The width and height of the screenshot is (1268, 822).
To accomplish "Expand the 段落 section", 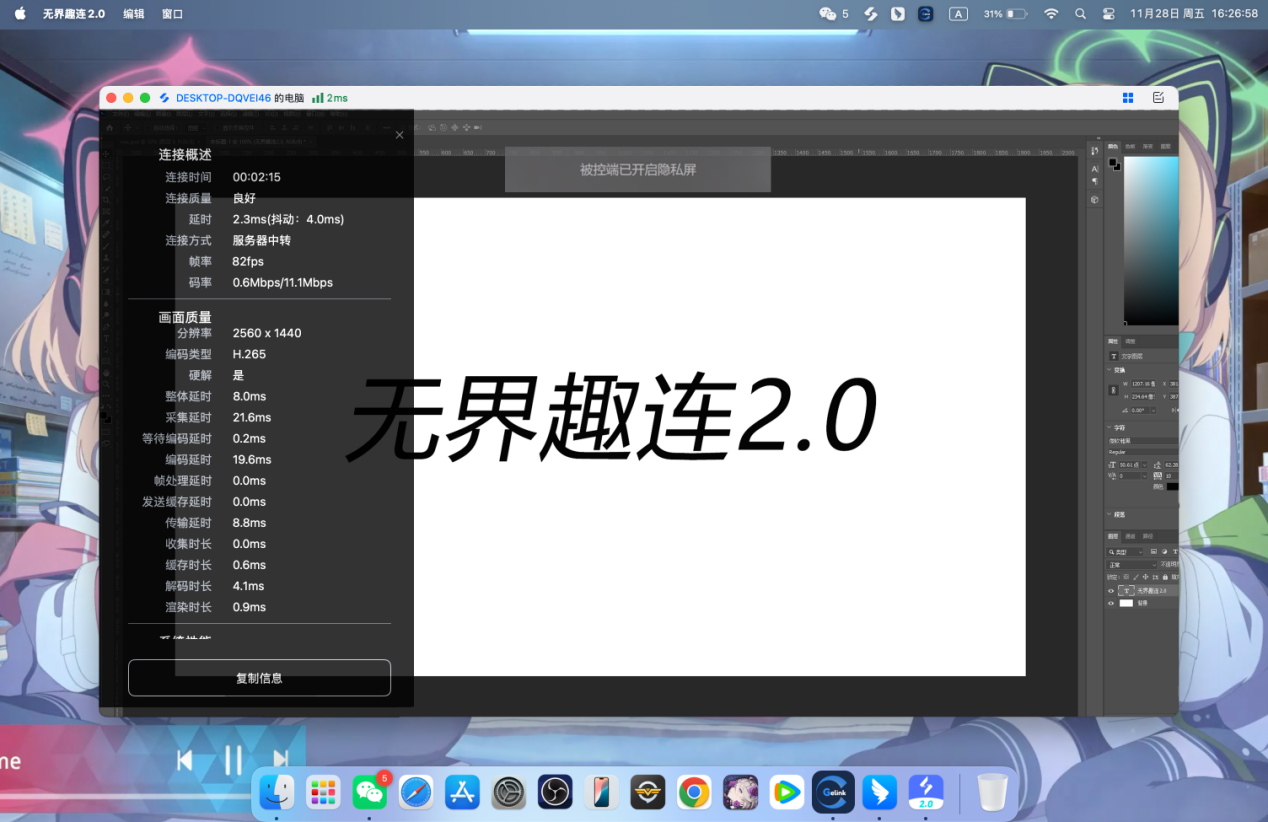I will (1110, 514).
